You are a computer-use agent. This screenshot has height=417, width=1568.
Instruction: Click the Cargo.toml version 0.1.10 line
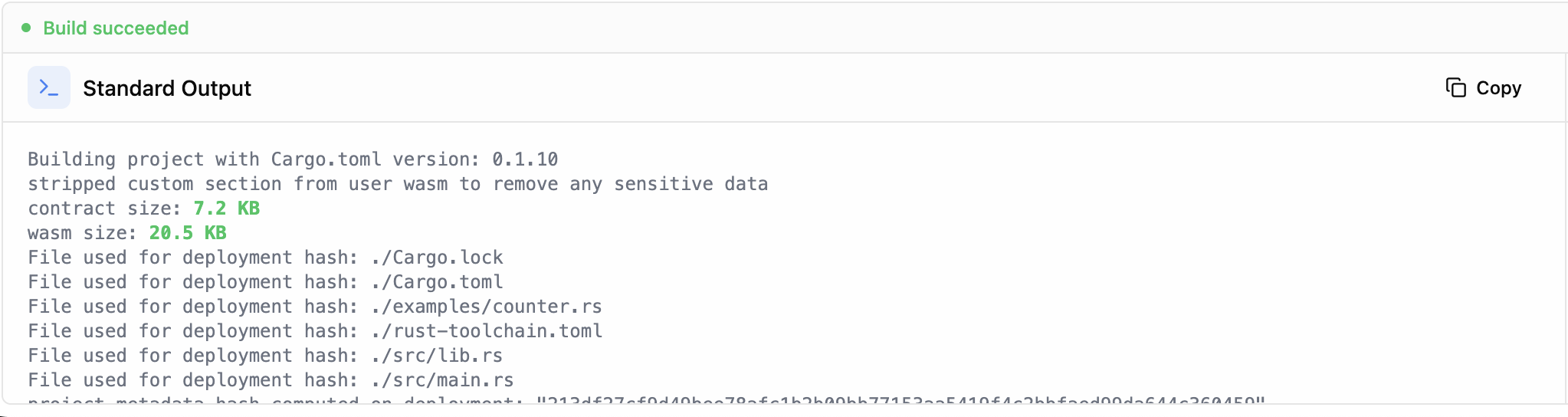click(293, 159)
